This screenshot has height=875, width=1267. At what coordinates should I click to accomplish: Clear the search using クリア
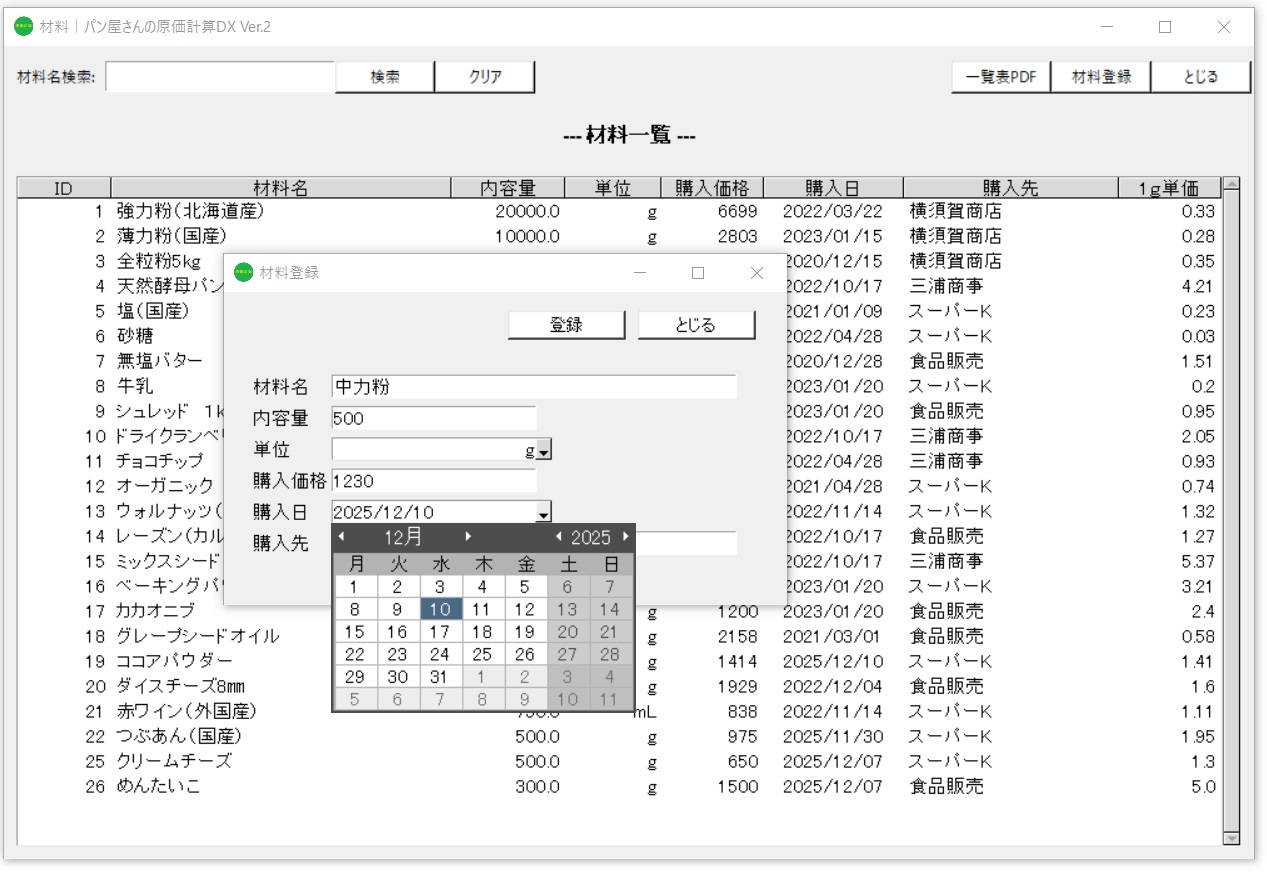[485, 76]
